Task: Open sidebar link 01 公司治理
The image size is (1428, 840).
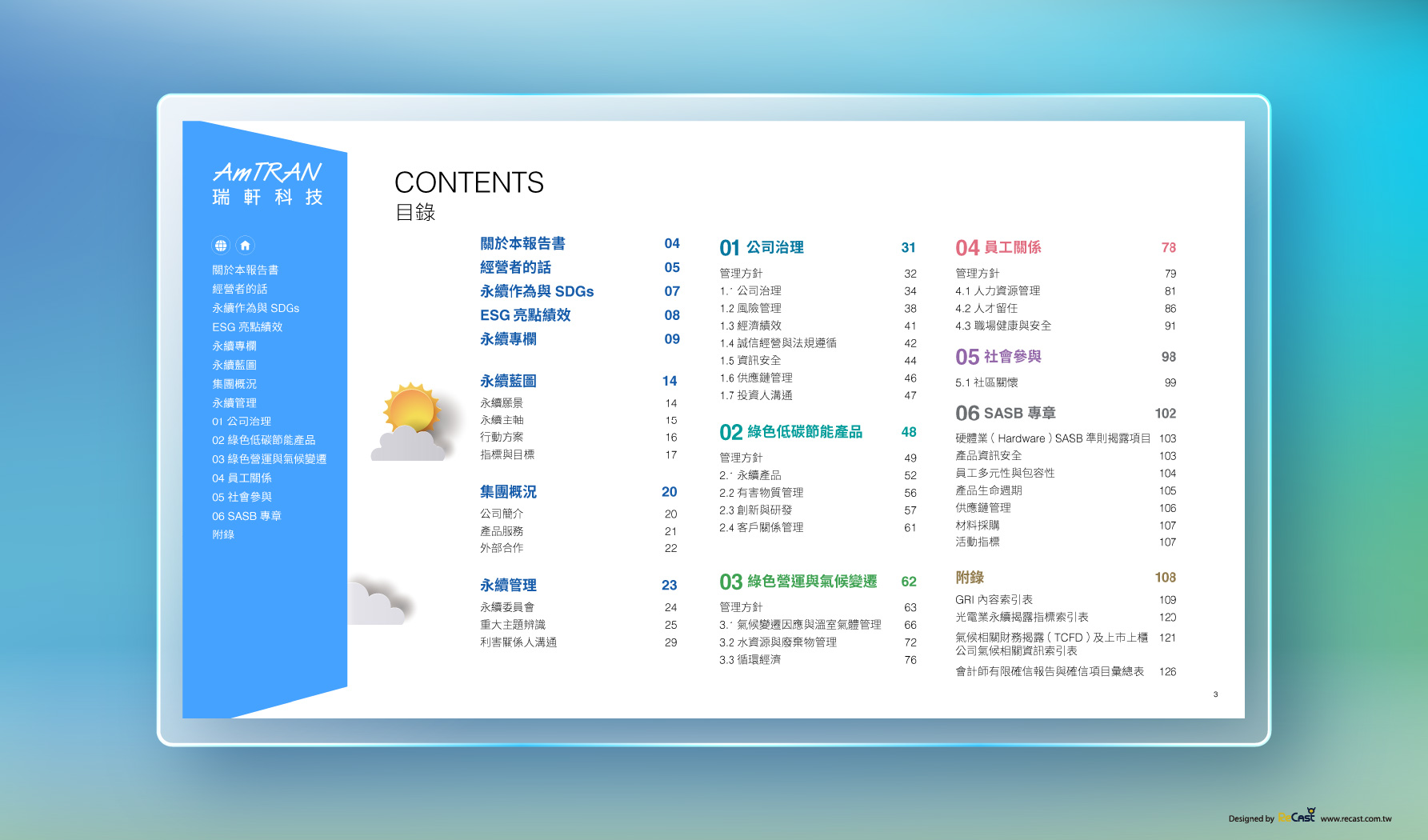Action: pos(242,422)
